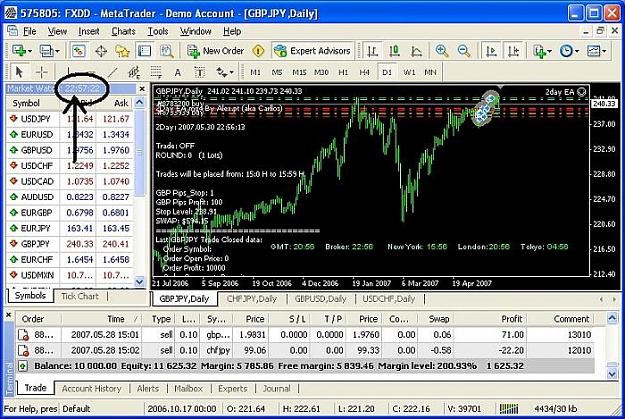Open the Insert menu
625x419 pixels.
[x=88, y=31]
